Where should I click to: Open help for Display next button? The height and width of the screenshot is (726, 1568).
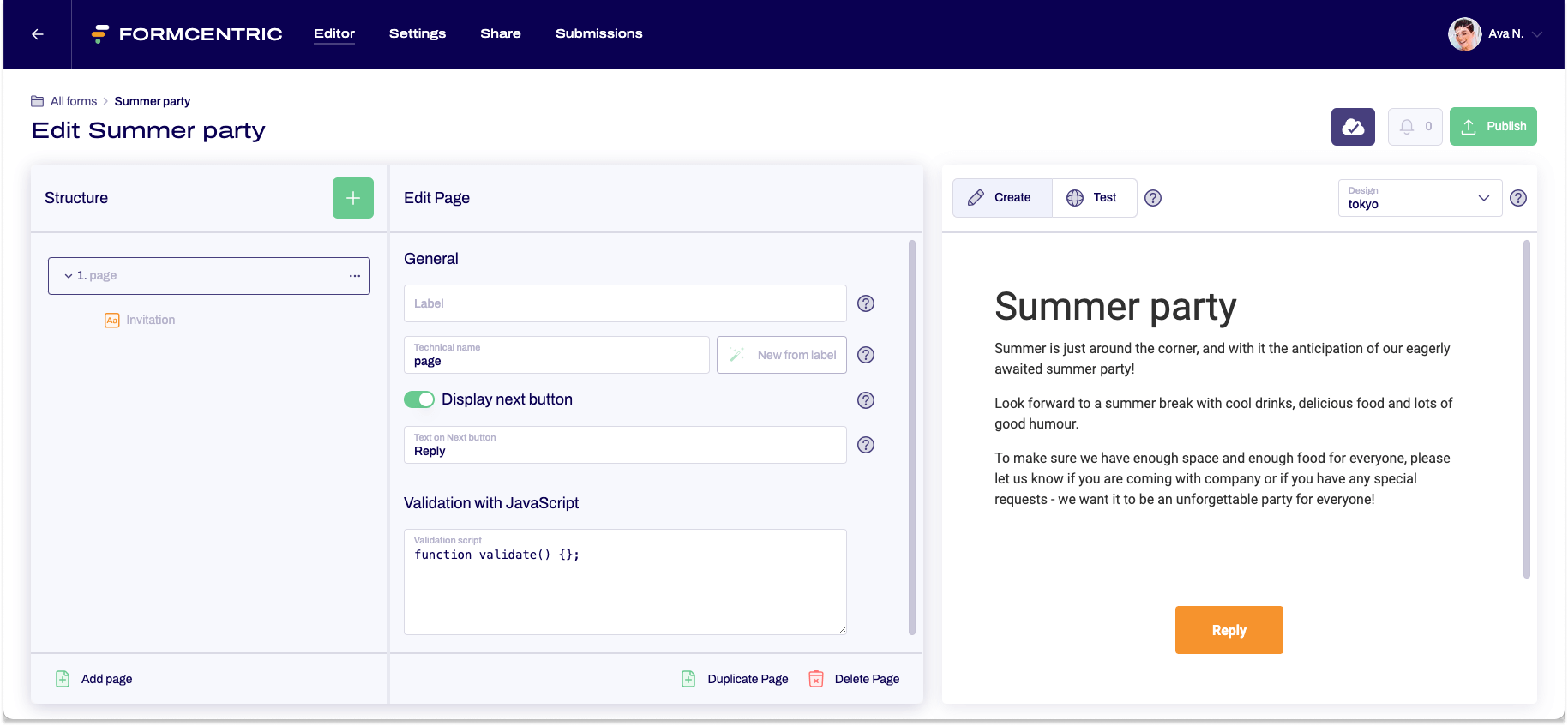(x=866, y=400)
